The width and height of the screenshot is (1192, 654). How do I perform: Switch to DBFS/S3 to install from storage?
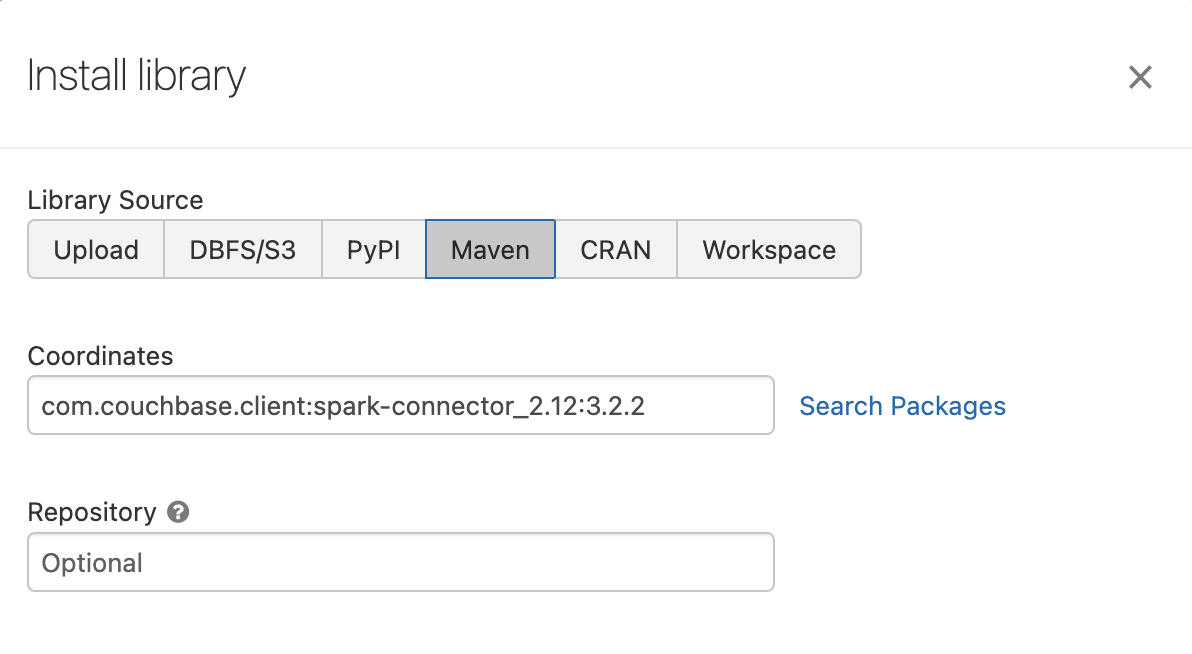242,249
